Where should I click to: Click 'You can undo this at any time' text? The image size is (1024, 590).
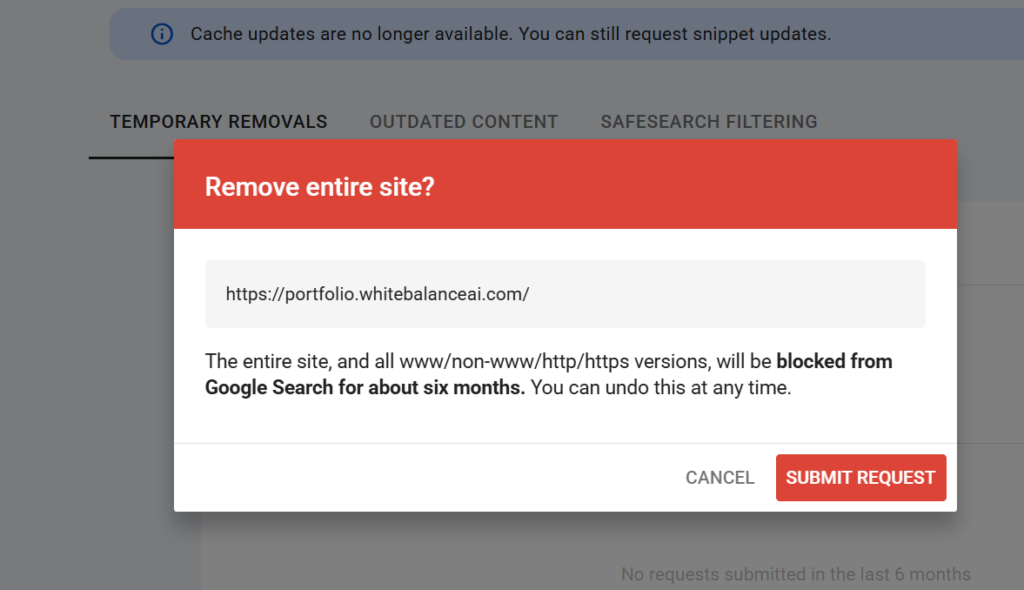[x=660, y=387]
